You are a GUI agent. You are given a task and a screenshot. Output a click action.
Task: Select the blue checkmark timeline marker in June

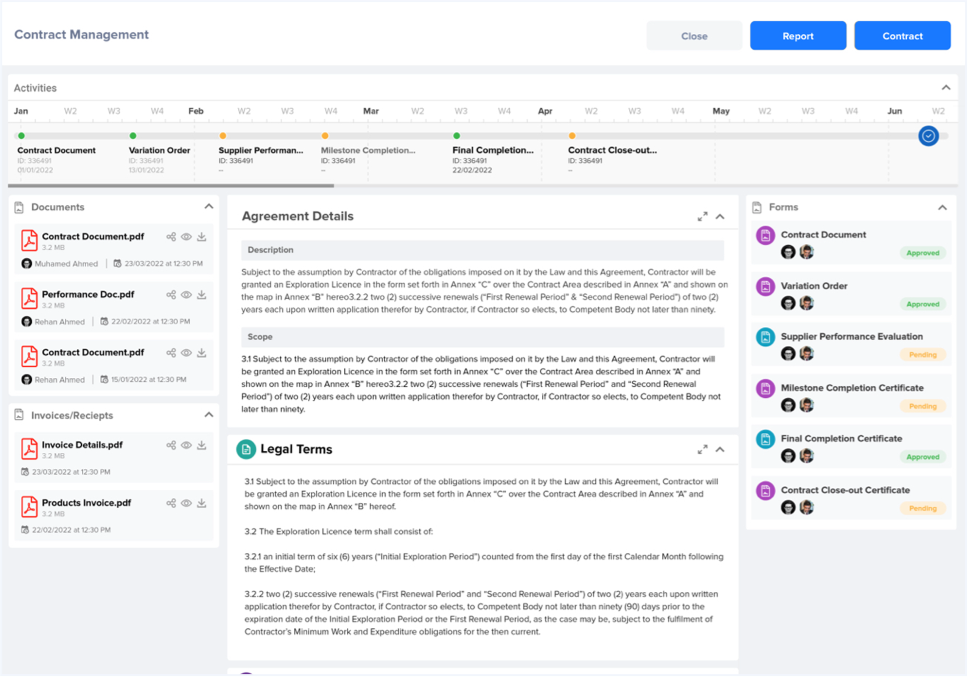click(928, 135)
